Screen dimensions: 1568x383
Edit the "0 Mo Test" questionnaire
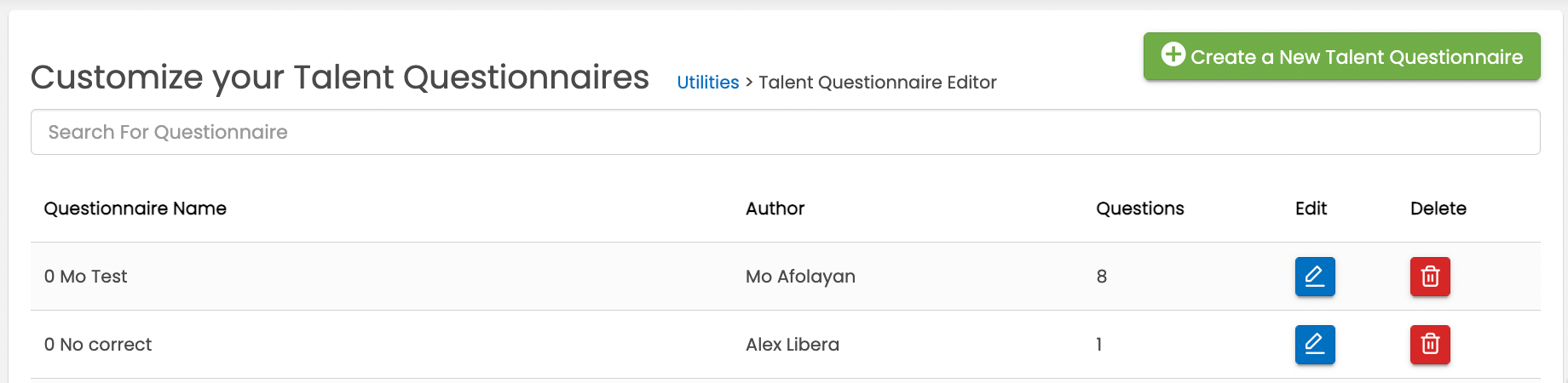[x=1315, y=277]
